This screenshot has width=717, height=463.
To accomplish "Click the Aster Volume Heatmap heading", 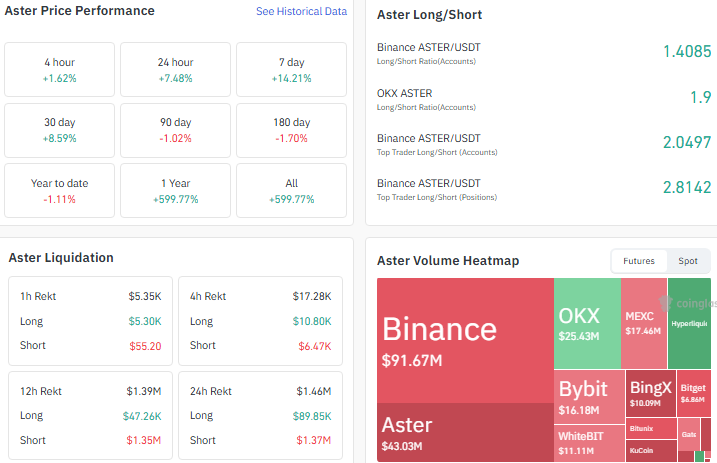I will click(x=448, y=261).
